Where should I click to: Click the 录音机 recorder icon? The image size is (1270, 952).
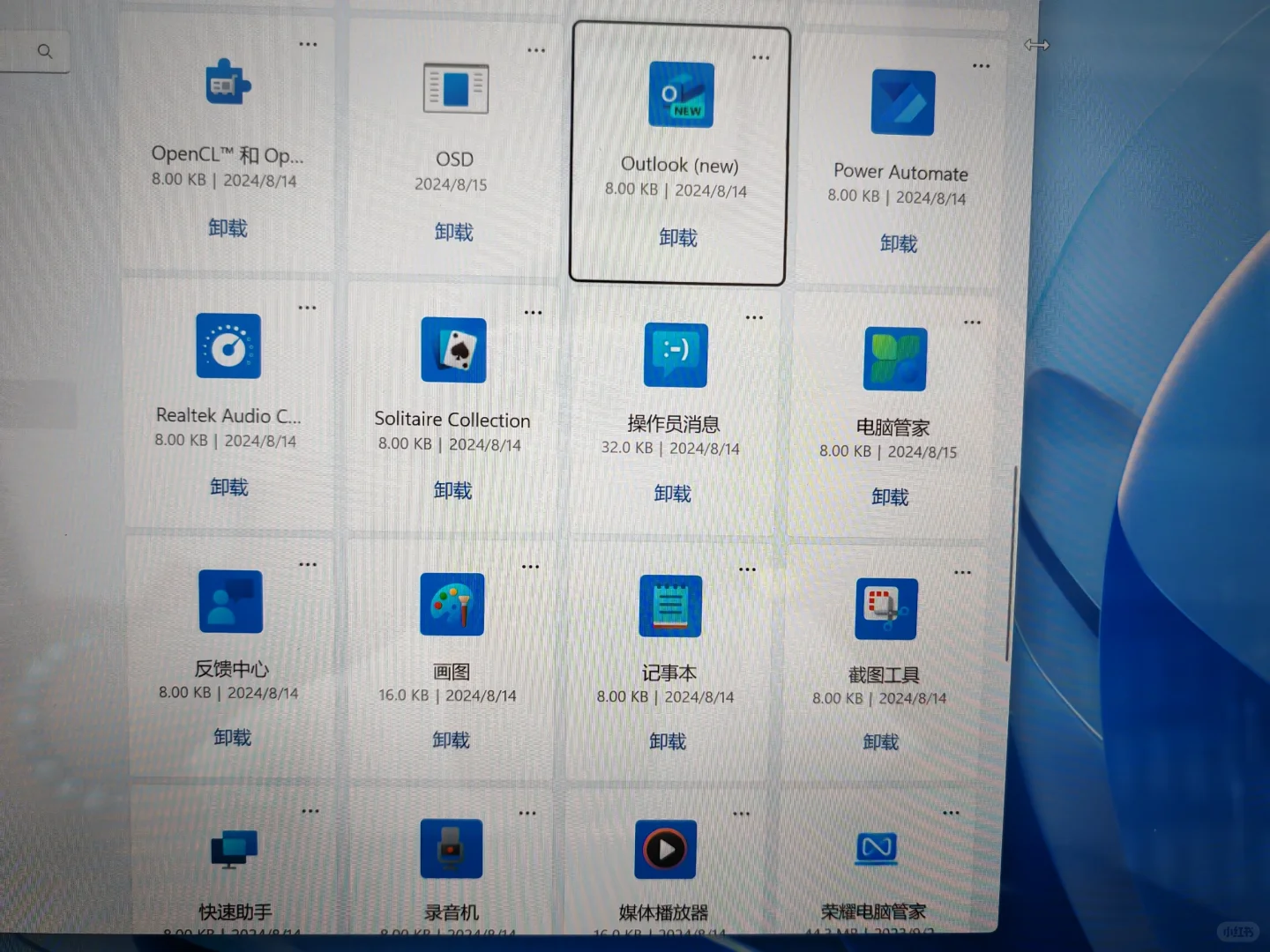coord(451,849)
